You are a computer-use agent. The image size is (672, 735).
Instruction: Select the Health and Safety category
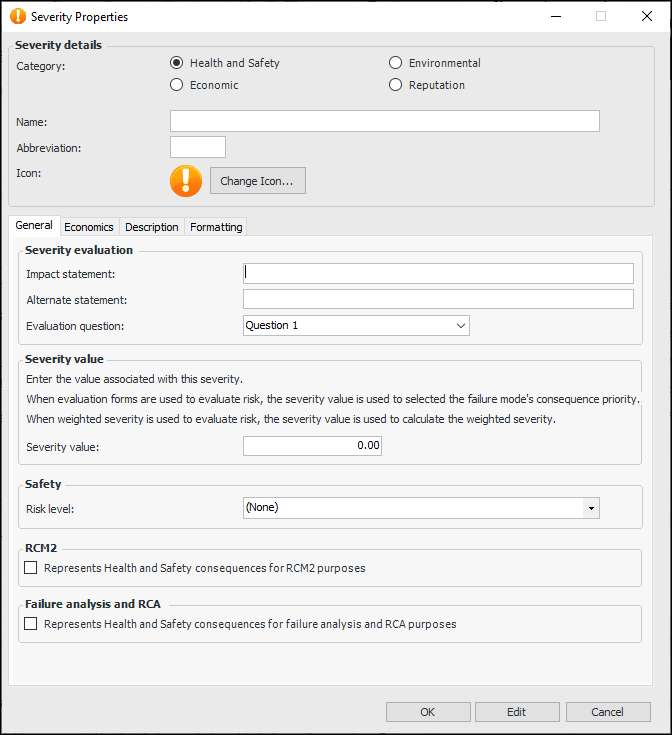click(177, 63)
